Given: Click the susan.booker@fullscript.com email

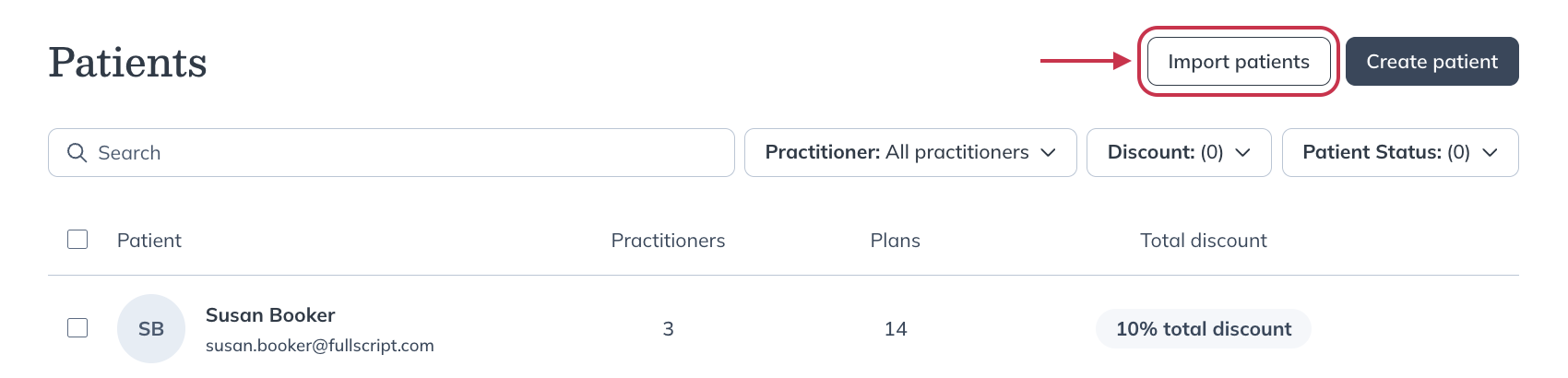Looking at the screenshot, I should click(x=319, y=346).
